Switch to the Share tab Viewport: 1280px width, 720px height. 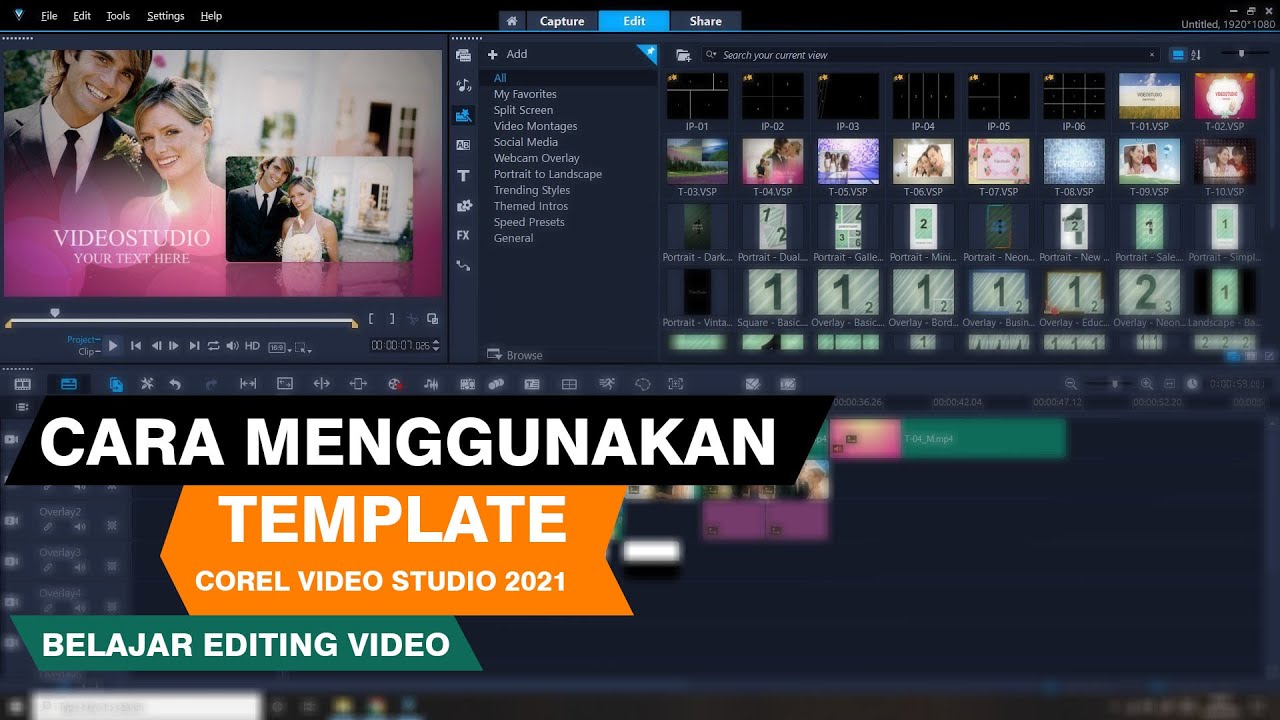tap(705, 21)
